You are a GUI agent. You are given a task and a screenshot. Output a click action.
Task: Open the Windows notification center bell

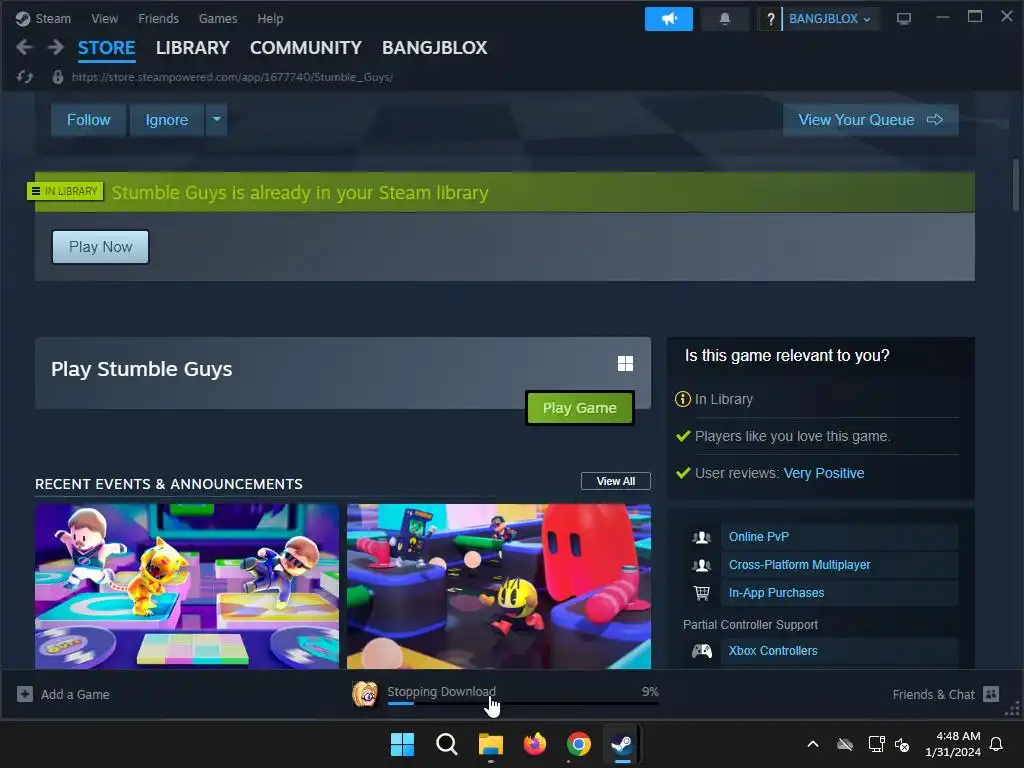[x=997, y=744]
